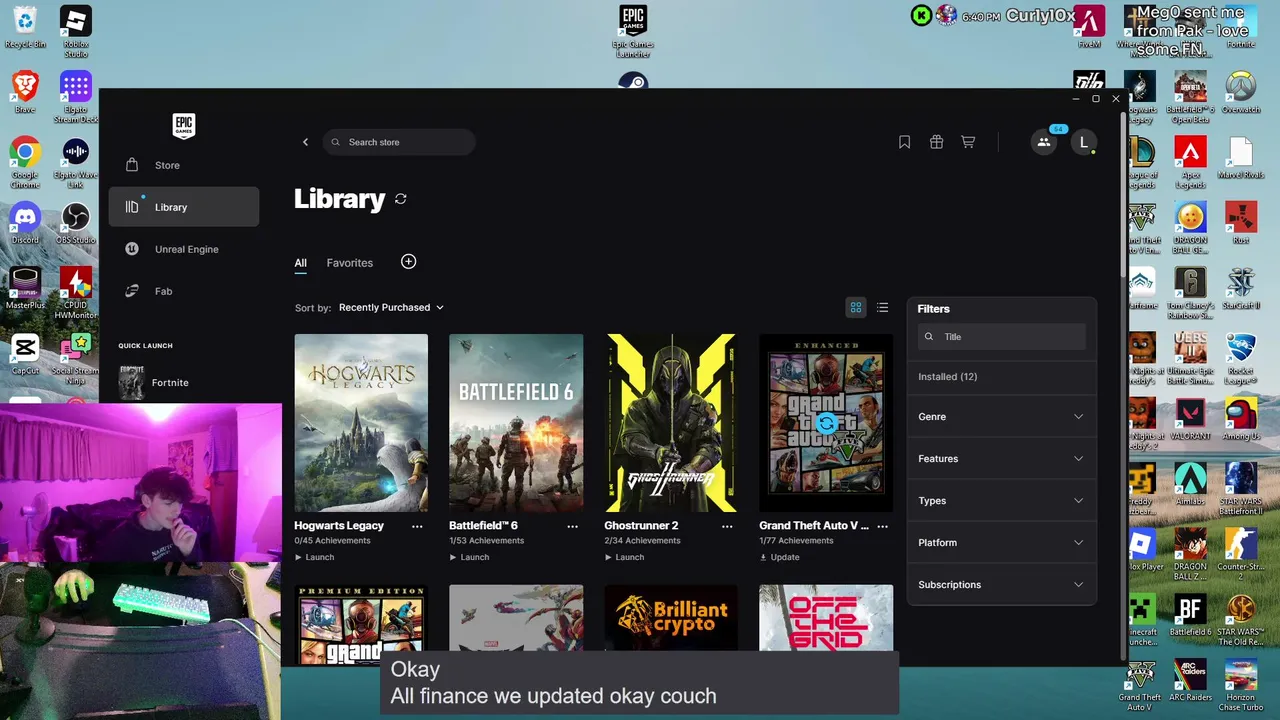Open ARC Raiders desktop icon
The width and height of the screenshot is (1280, 720).
coord(1190,679)
